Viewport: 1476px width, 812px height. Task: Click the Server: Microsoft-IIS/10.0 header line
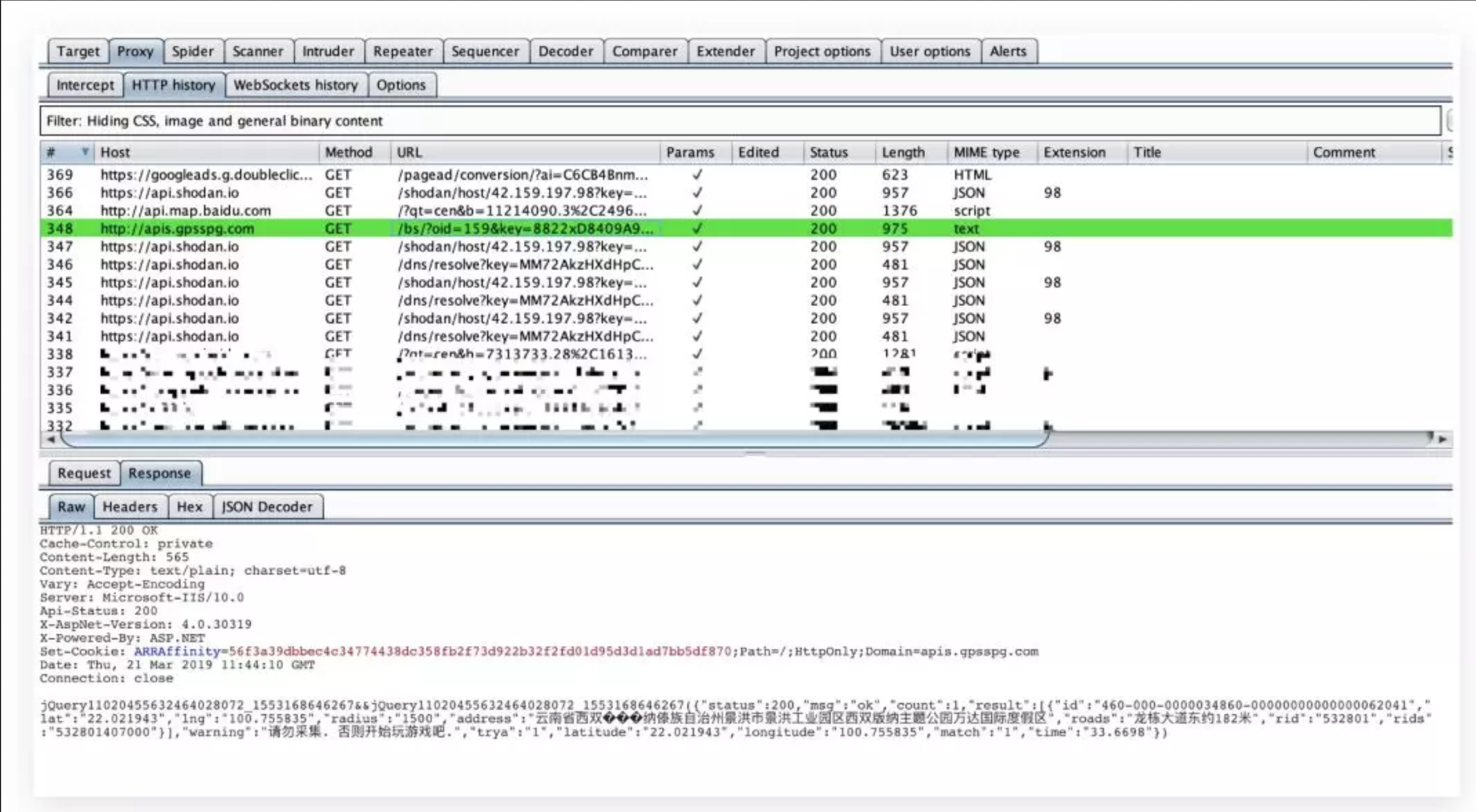coord(142,597)
